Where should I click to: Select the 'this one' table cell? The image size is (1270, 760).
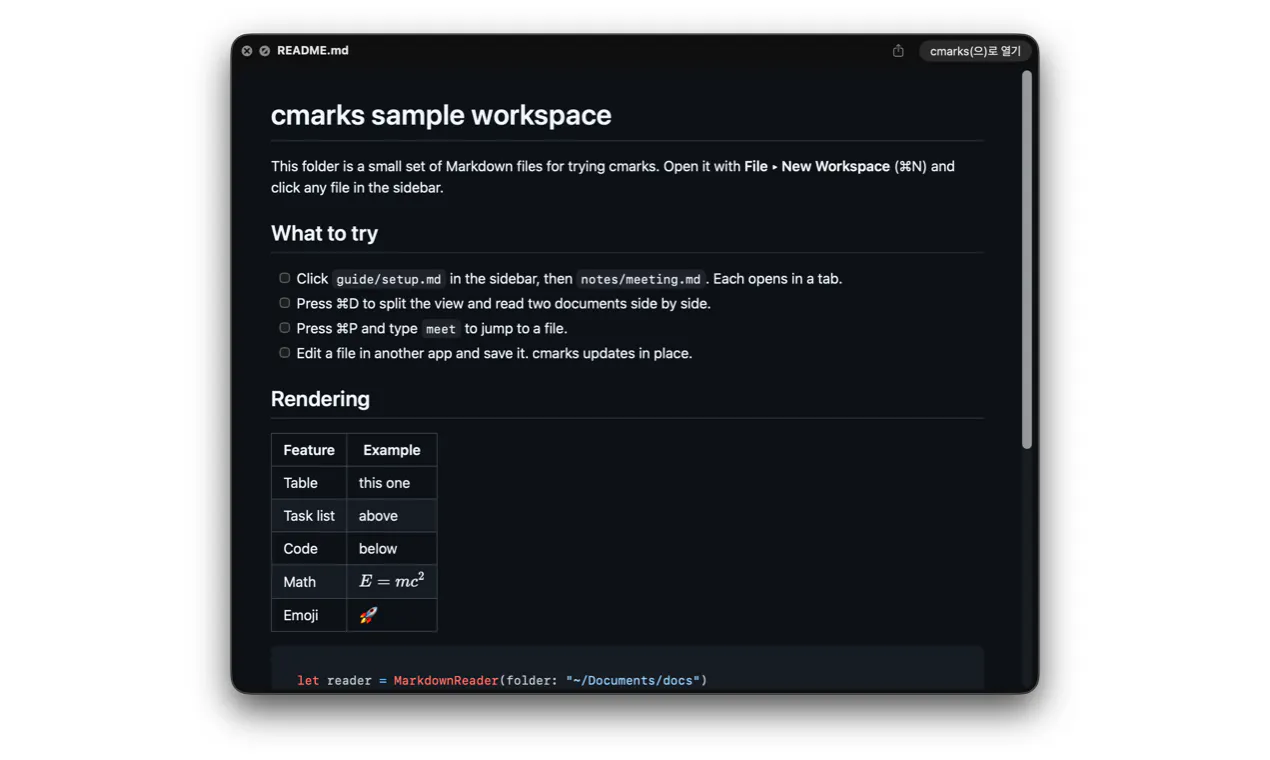click(x=392, y=483)
